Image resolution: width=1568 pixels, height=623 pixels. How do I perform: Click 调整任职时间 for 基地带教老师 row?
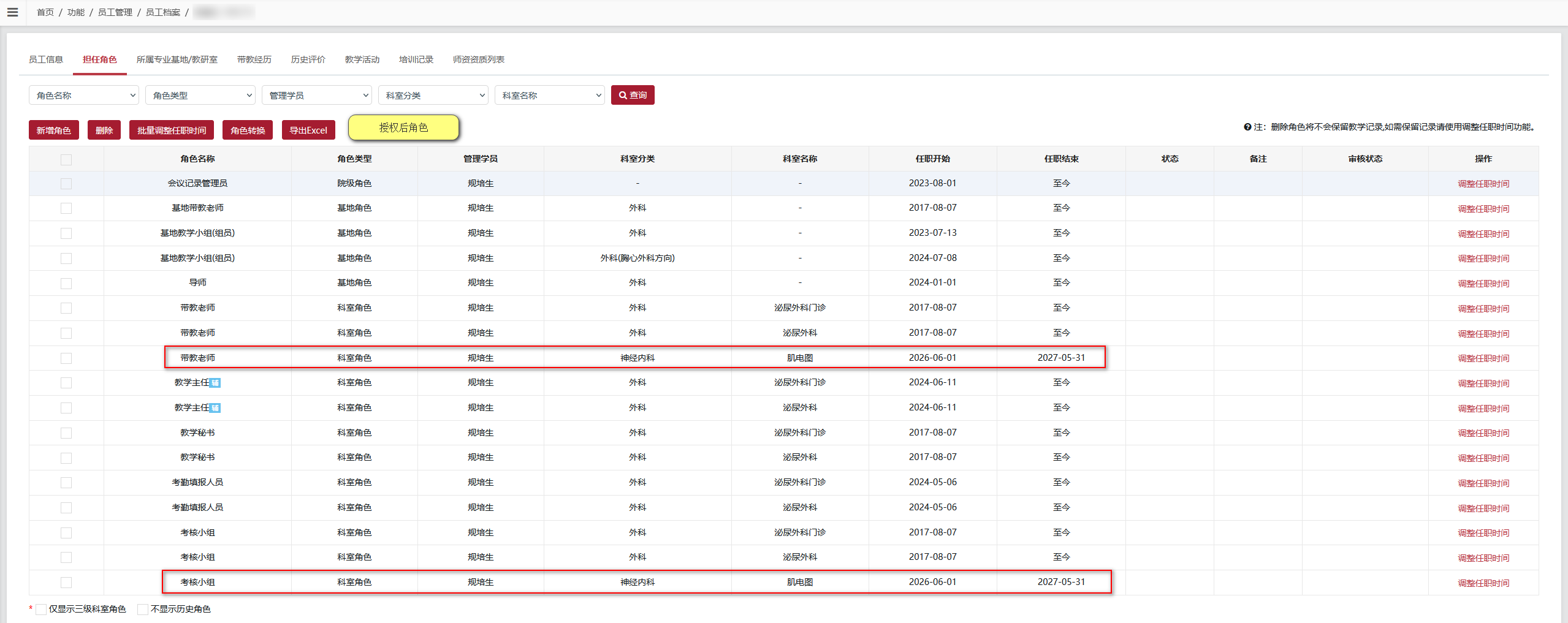(x=1483, y=209)
